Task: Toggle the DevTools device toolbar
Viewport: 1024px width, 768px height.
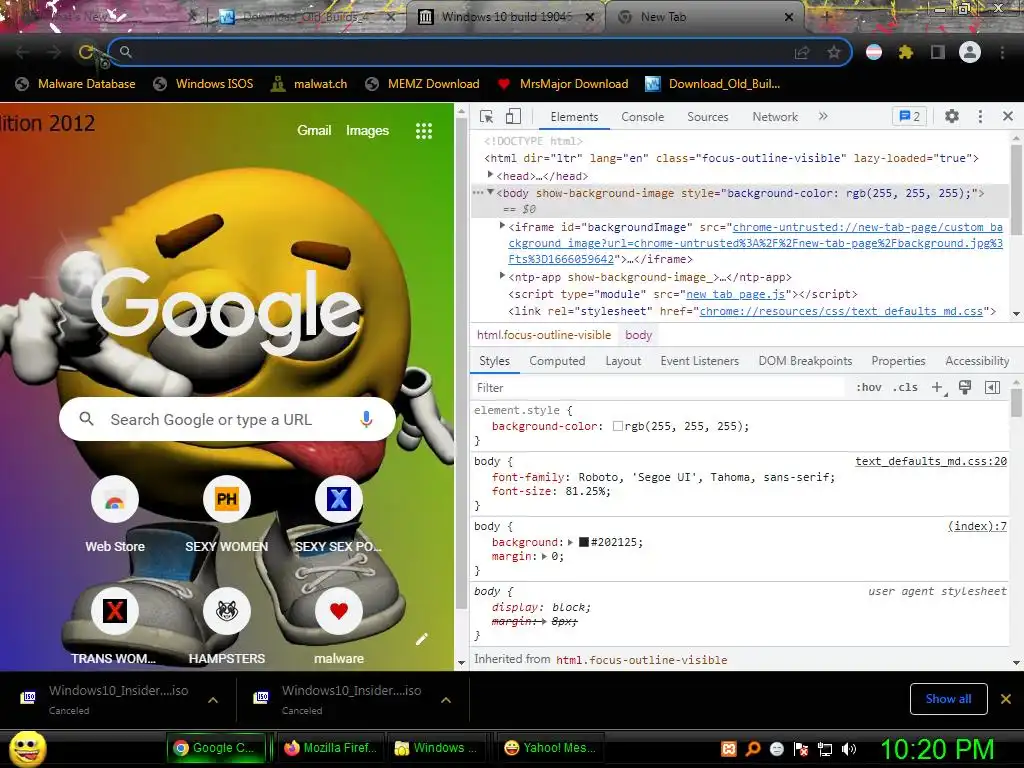Action: (513, 116)
